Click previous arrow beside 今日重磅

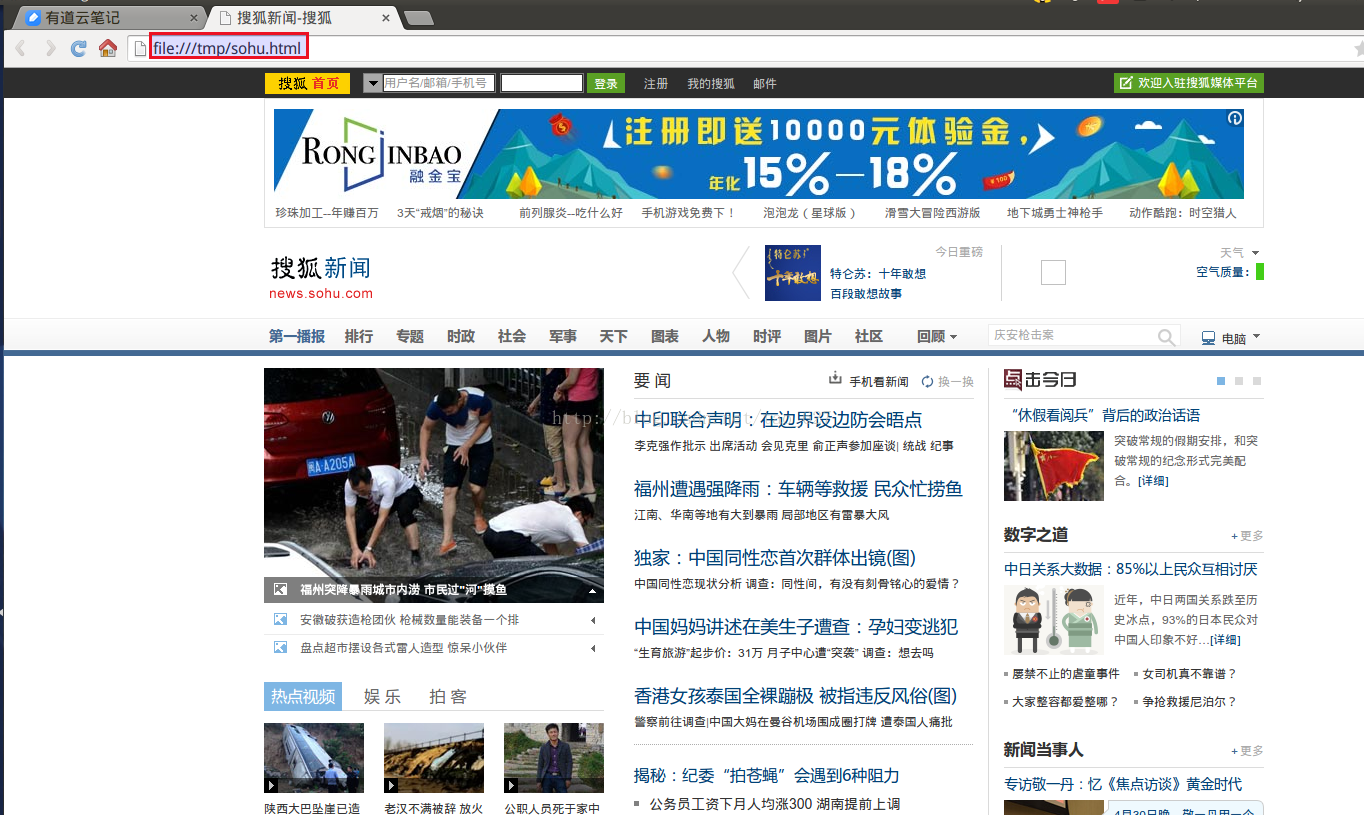(x=740, y=272)
